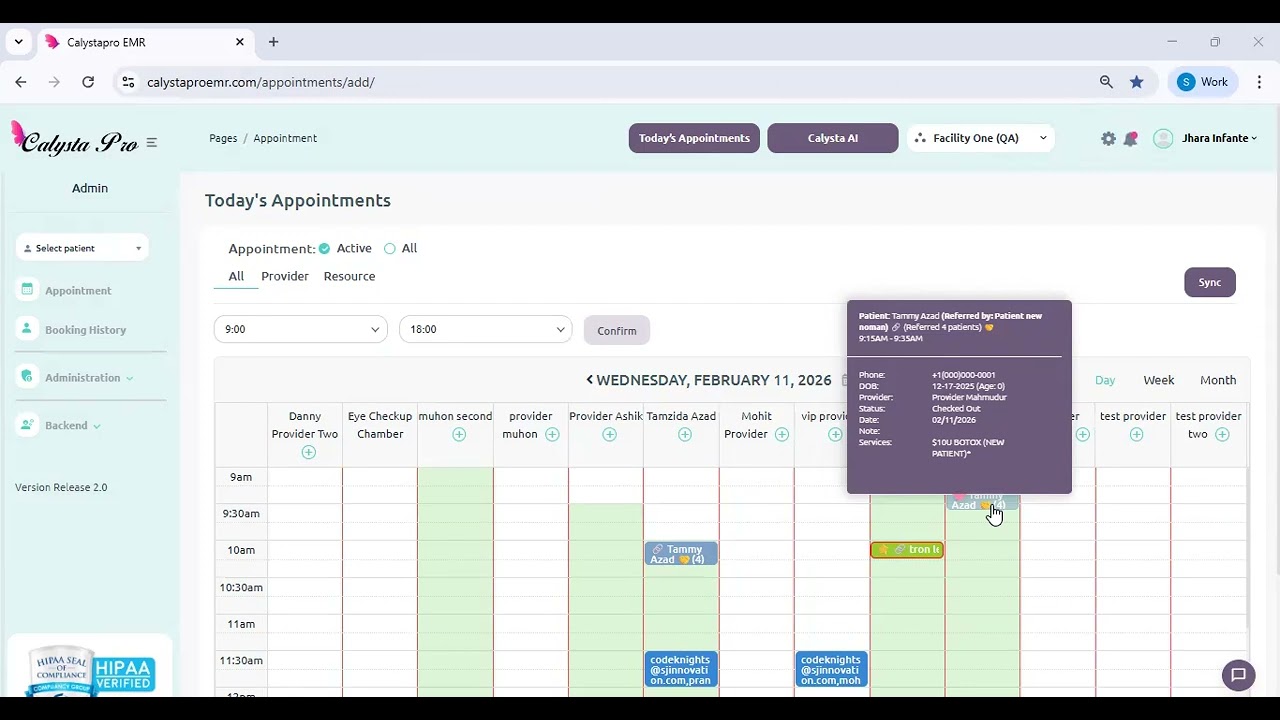Select the Active appointment radio
1280x720 pixels.
tap(324, 249)
